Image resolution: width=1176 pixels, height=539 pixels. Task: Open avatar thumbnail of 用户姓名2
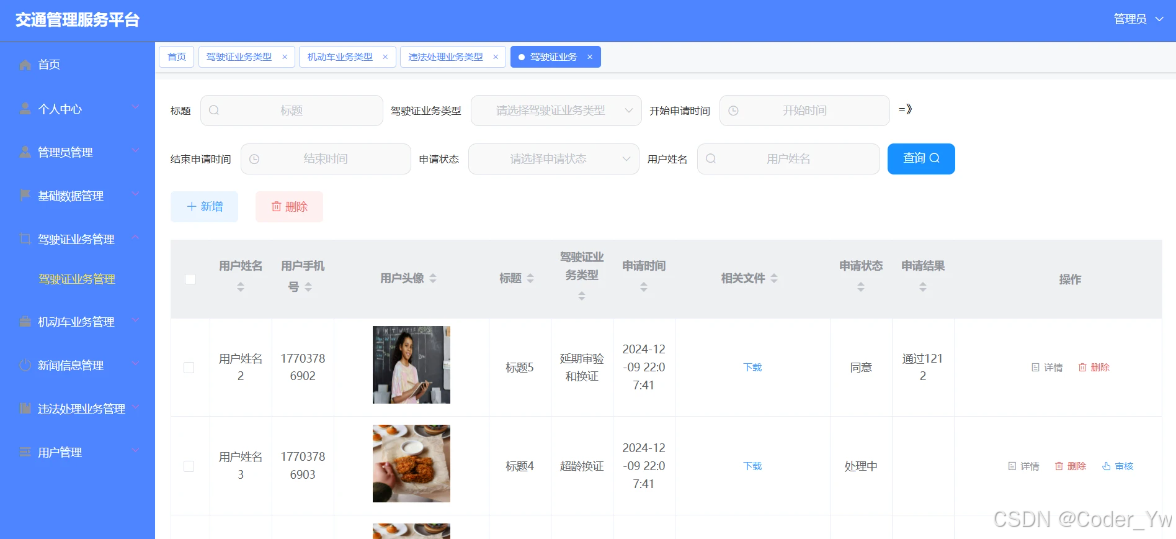click(x=412, y=365)
